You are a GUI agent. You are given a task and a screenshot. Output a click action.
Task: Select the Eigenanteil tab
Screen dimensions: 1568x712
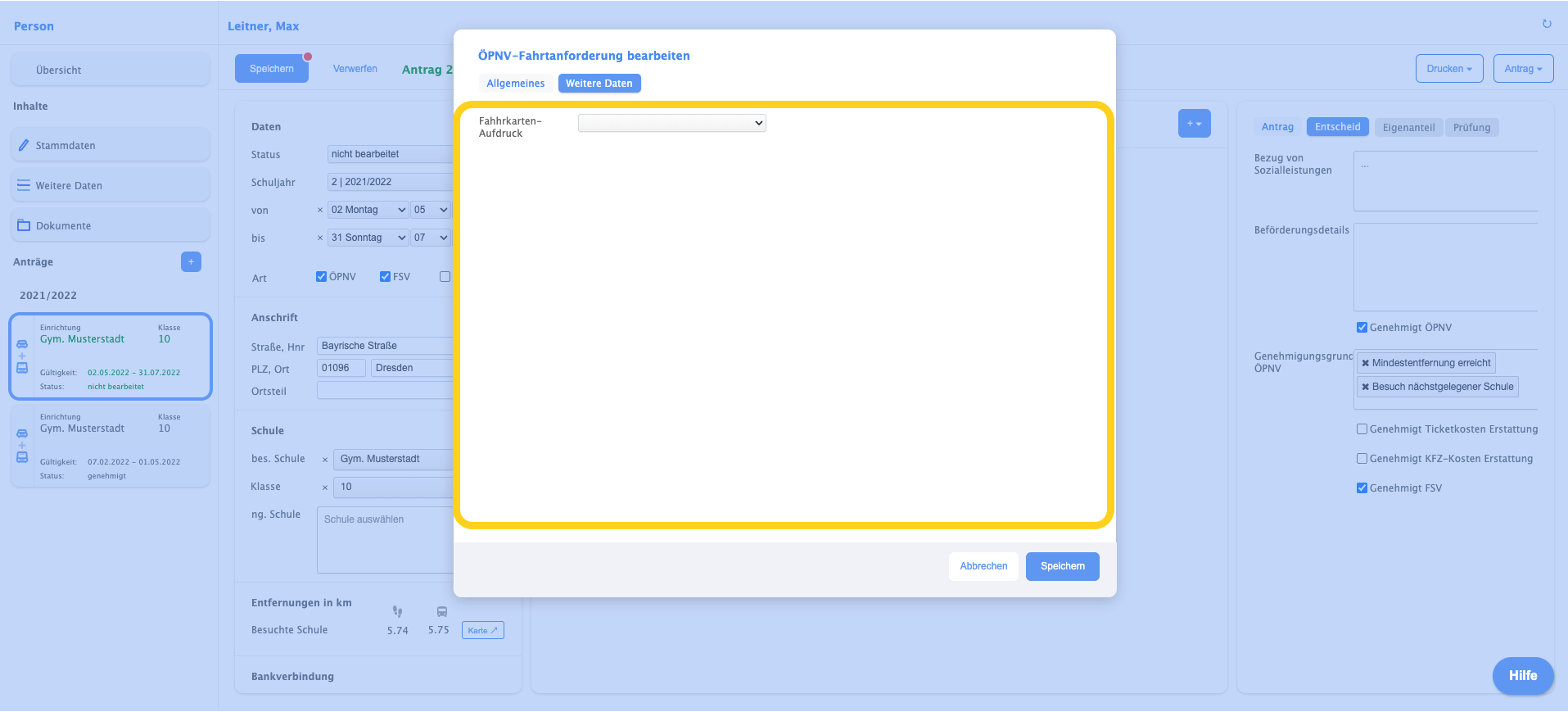coord(1408,127)
